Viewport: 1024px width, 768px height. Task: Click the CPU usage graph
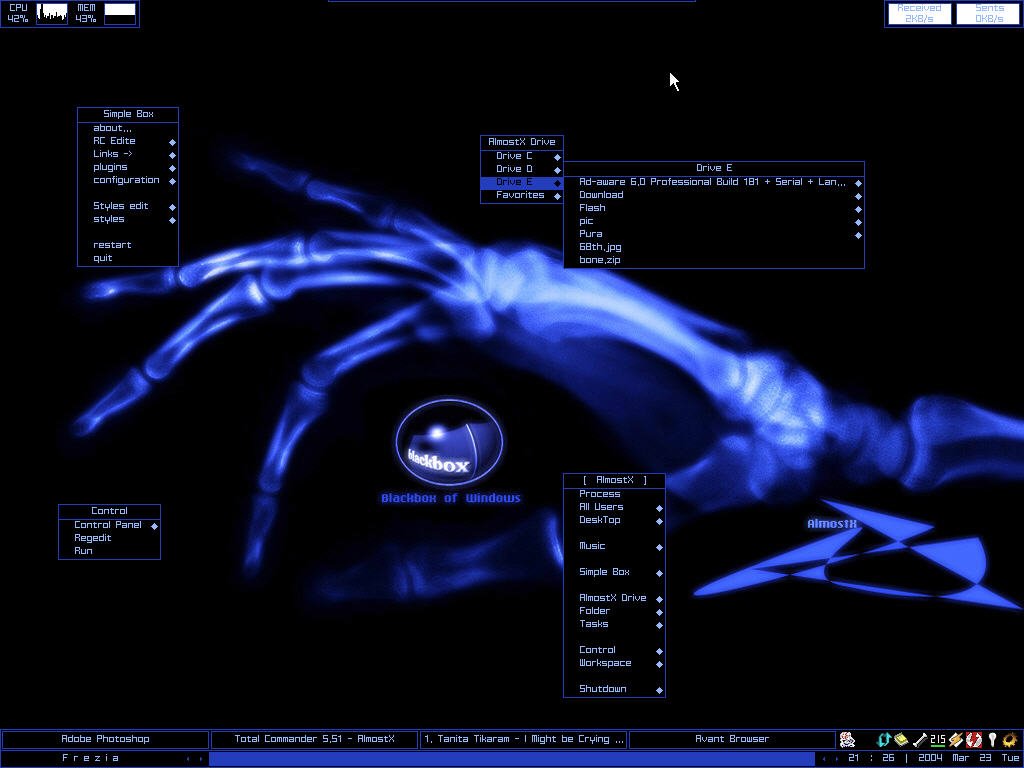click(52, 14)
